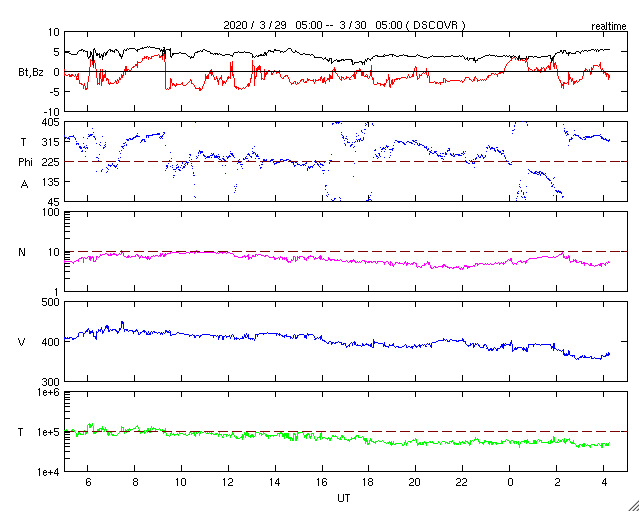This screenshot has width=640, height=512.
Task: Click the '45' tick on Phi axis
Action: 54,202
